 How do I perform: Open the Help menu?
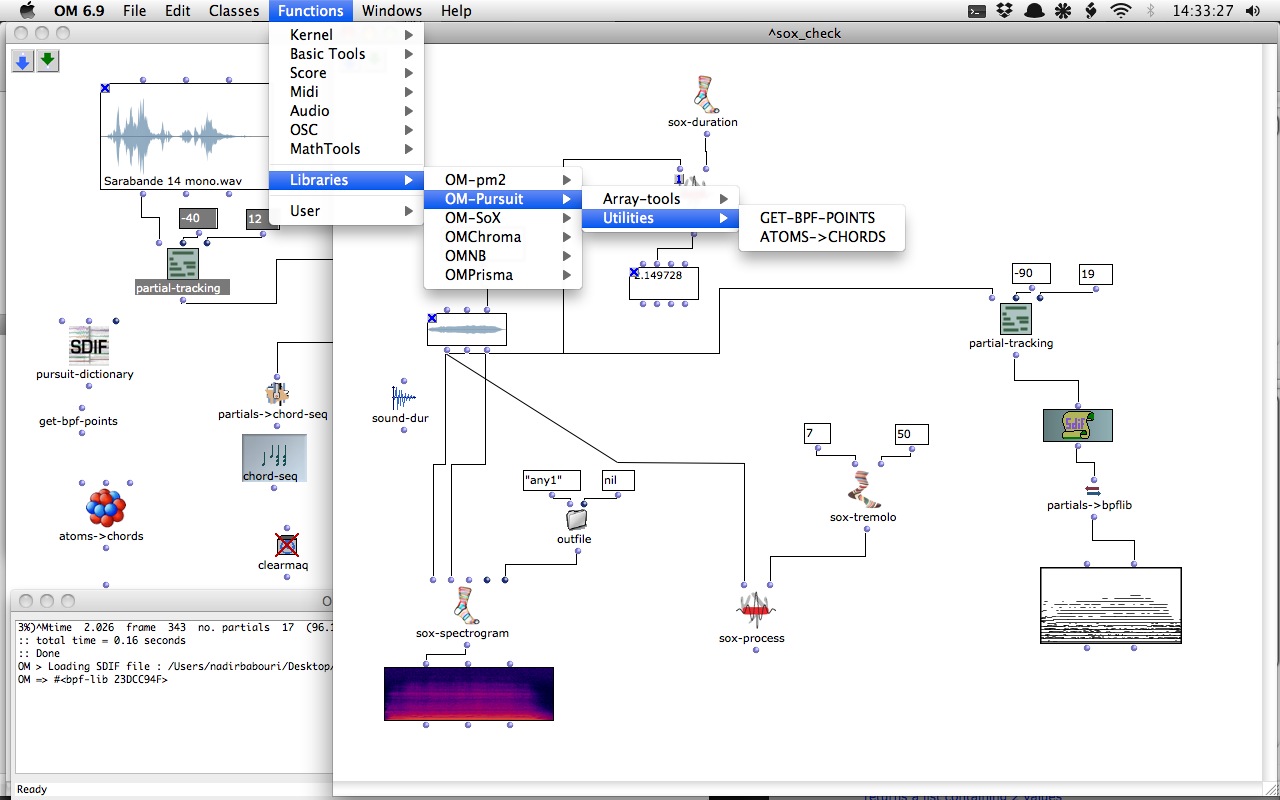(x=456, y=11)
